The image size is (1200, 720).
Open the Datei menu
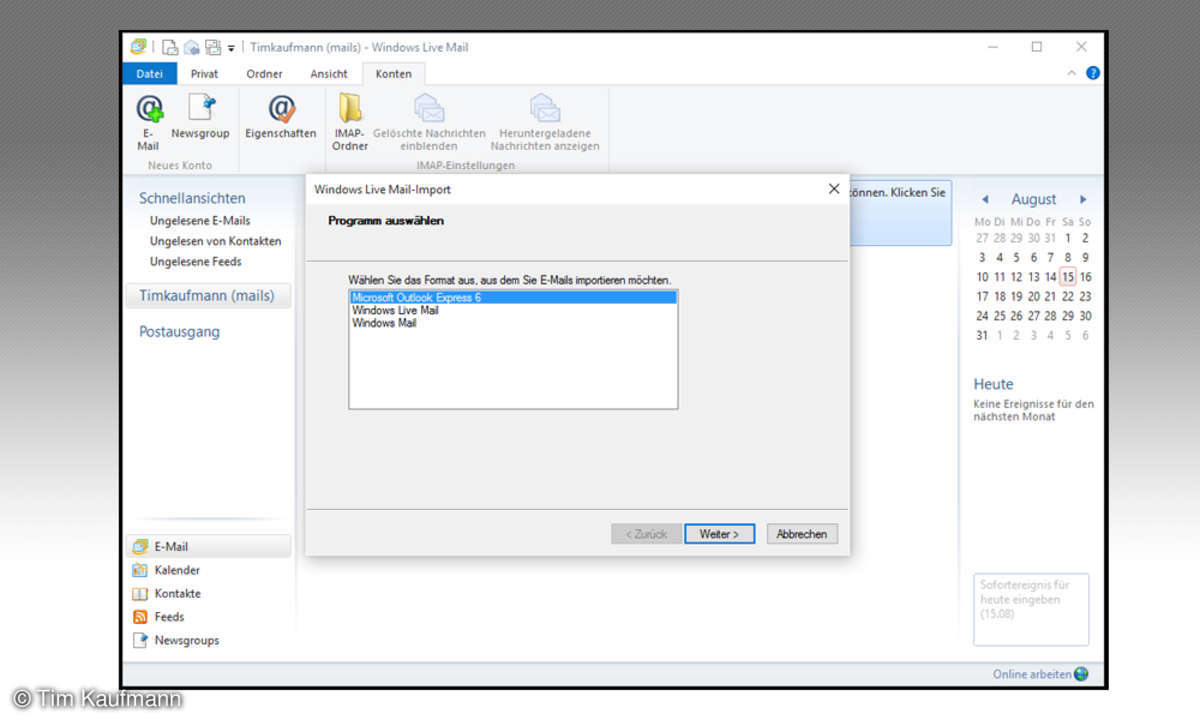149,73
